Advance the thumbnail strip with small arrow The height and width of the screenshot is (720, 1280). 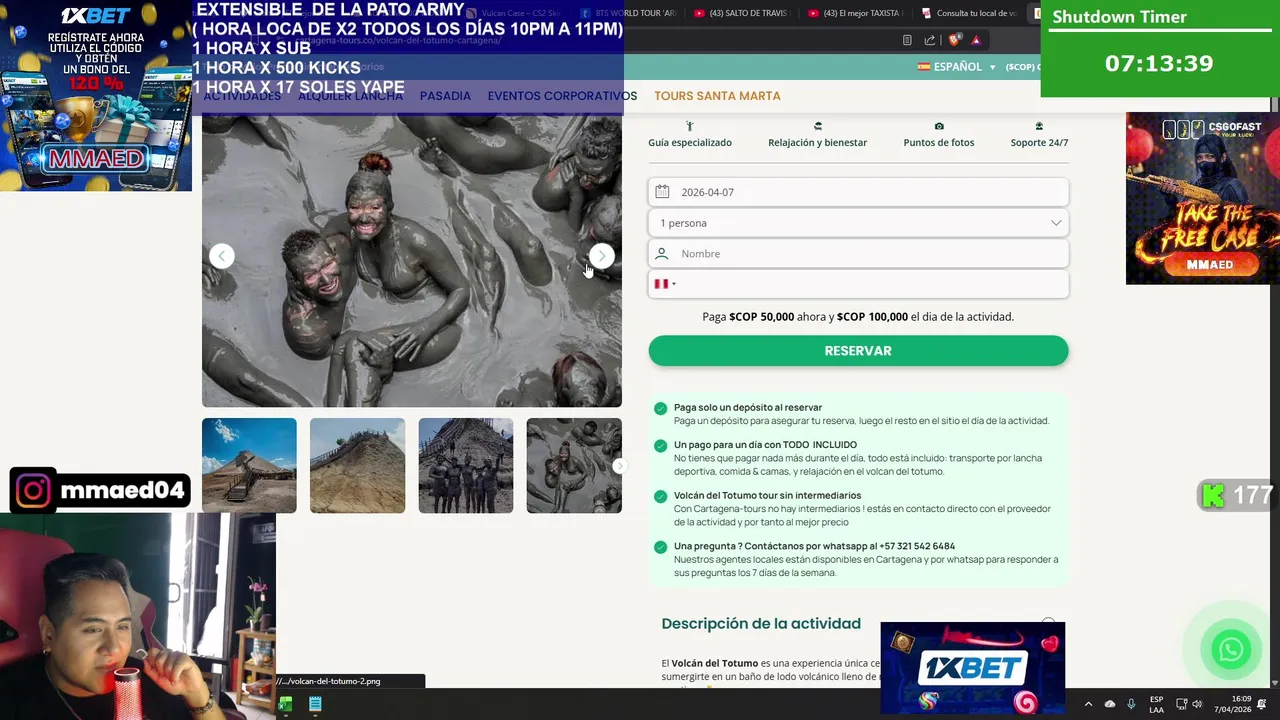click(x=619, y=466)
